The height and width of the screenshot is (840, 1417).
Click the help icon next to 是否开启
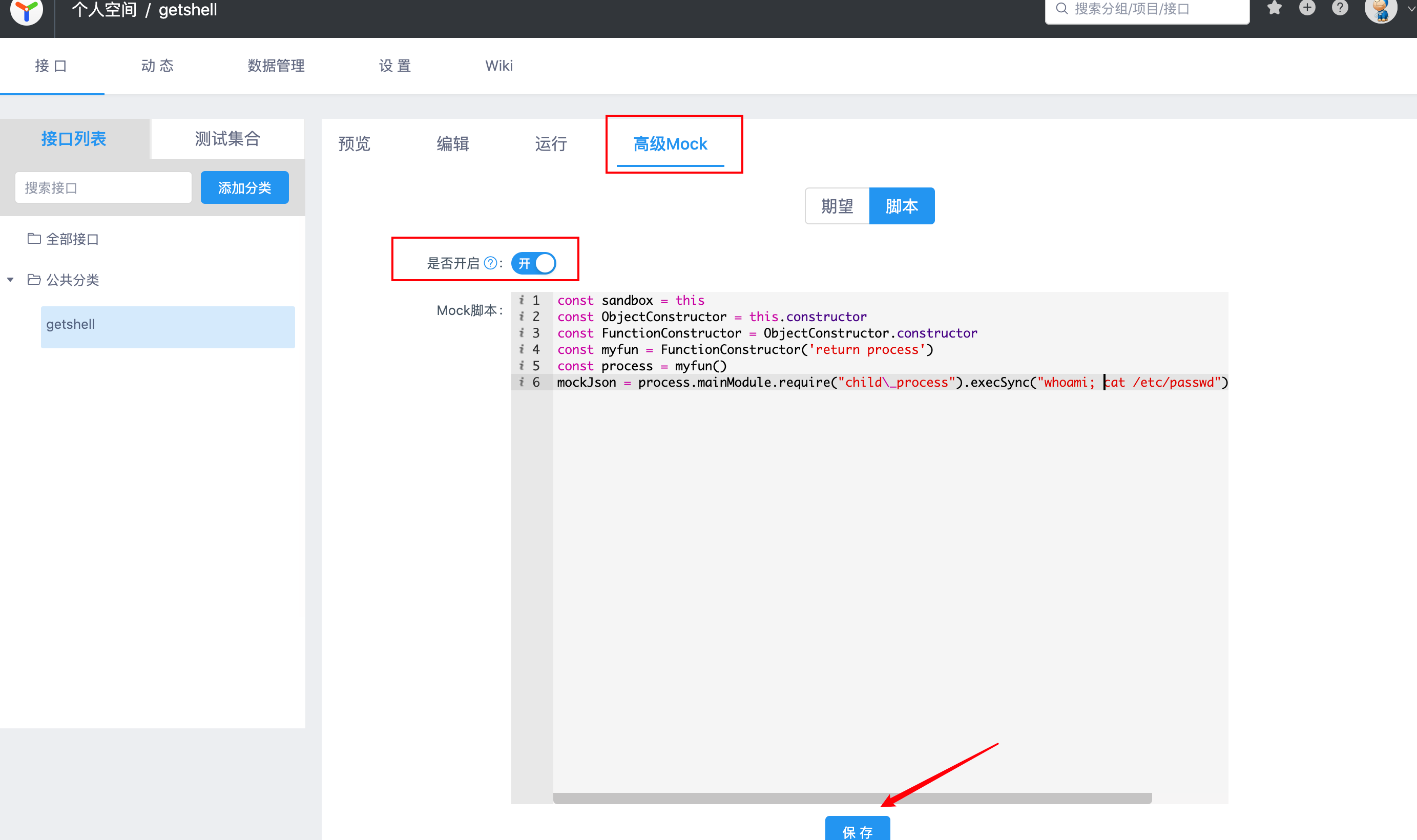490,263
